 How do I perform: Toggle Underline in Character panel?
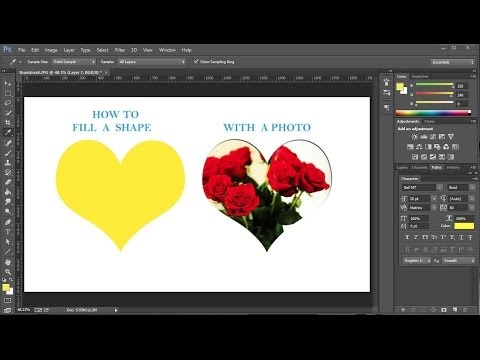(461, 237)
